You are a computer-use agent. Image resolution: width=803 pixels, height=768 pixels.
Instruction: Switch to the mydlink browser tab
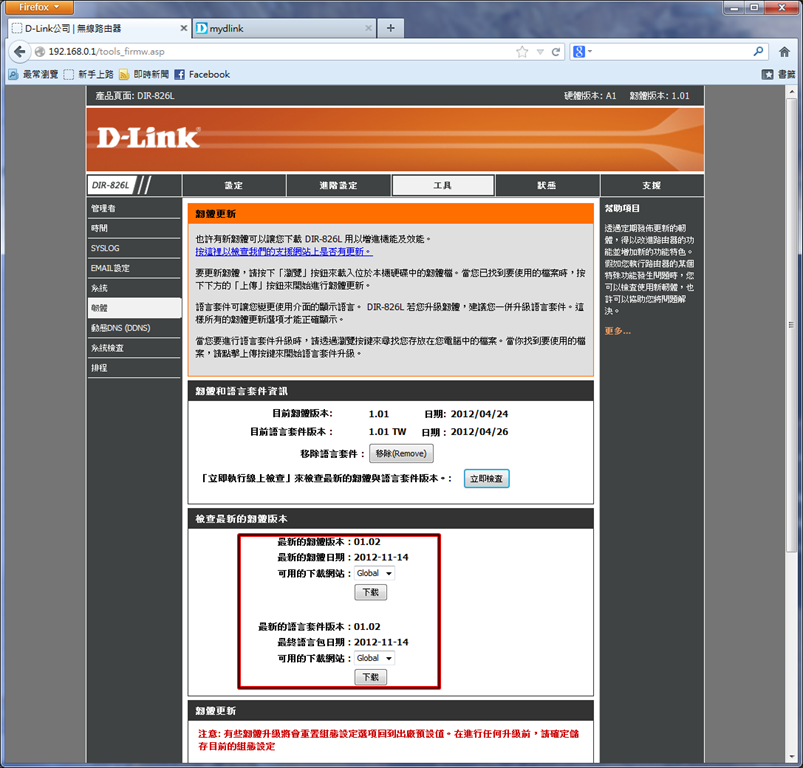click(x=285, y=28)
